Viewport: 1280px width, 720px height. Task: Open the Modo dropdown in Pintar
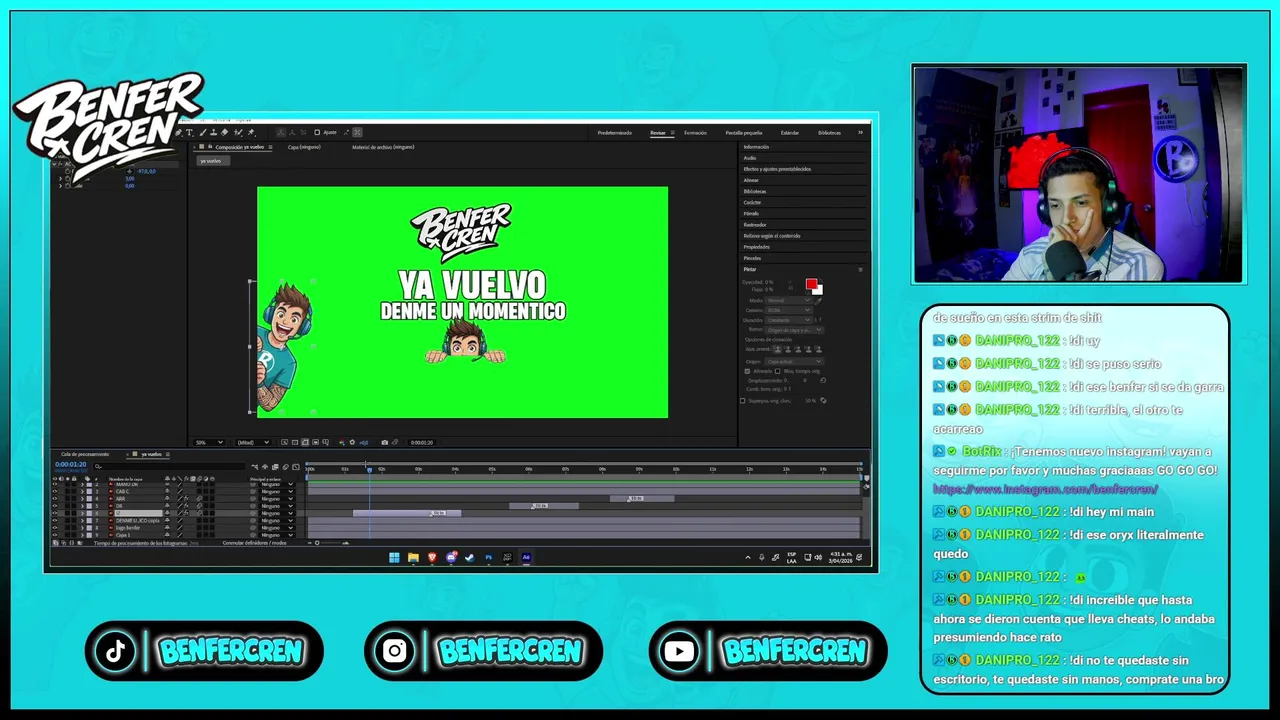click(x=789, y=300)
